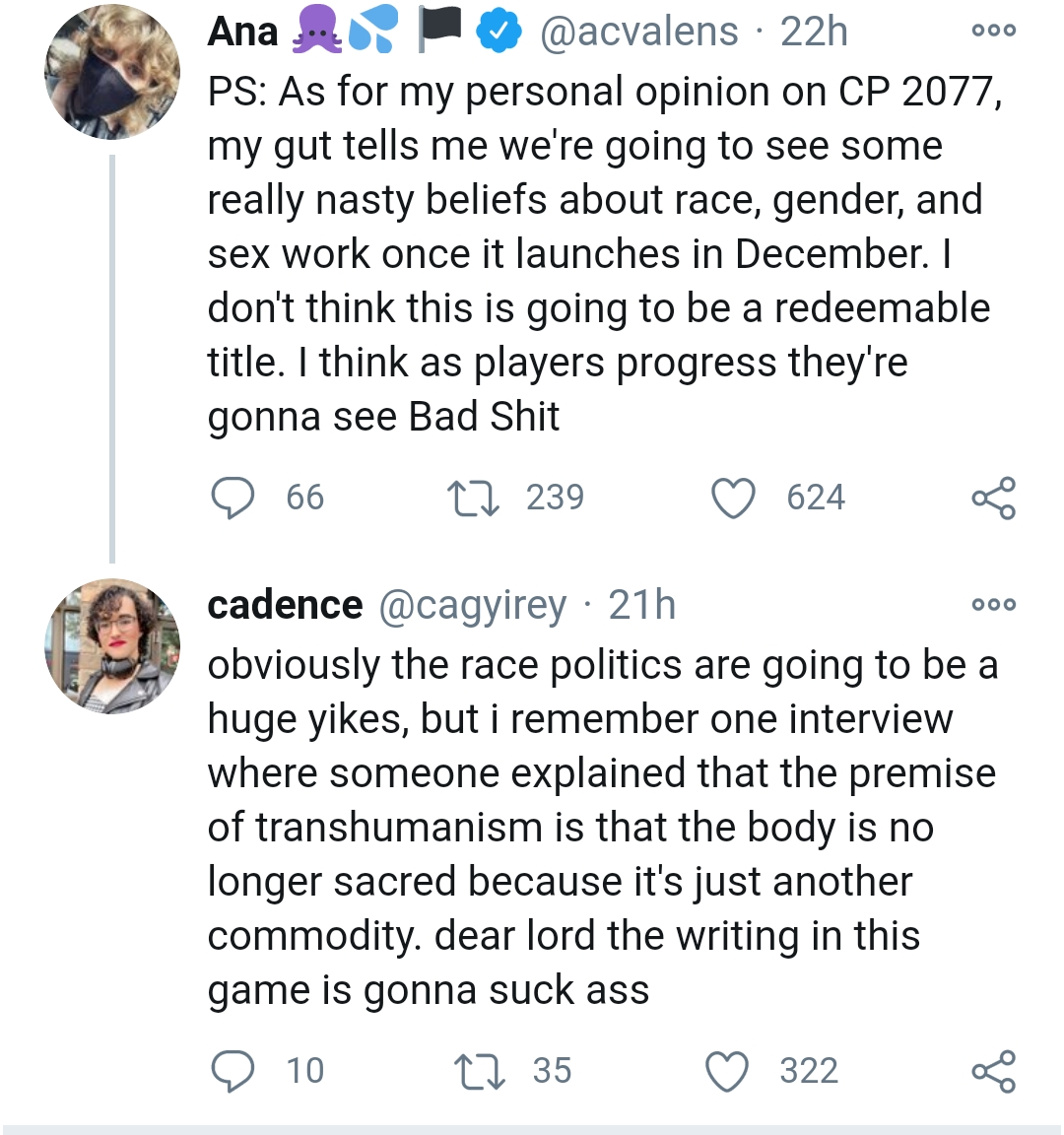
Task: Open cadence's profile picture
Action: click(x=112, y=645)
